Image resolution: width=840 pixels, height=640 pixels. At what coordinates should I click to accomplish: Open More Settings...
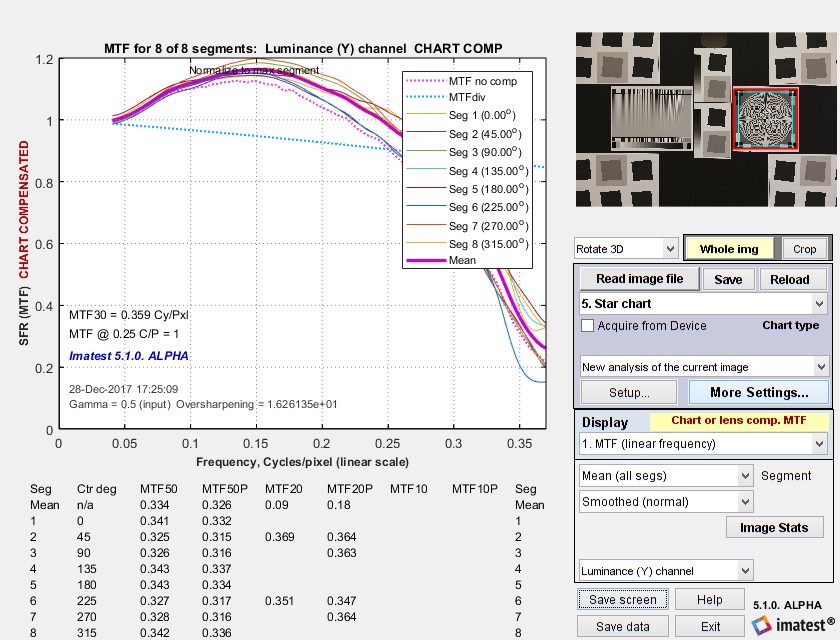tap(759, 393)
